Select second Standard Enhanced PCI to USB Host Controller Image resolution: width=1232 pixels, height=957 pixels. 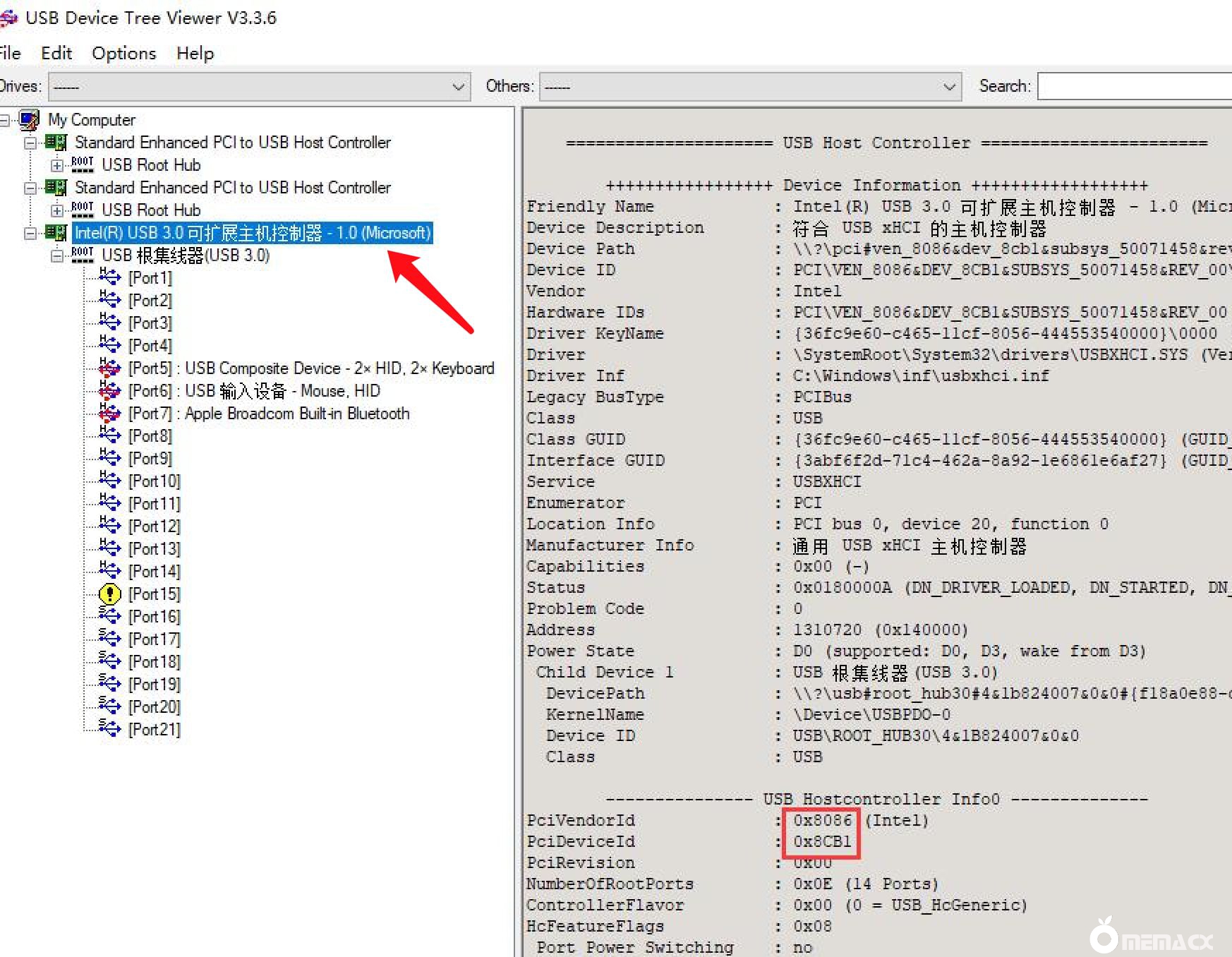coord(232,188)
